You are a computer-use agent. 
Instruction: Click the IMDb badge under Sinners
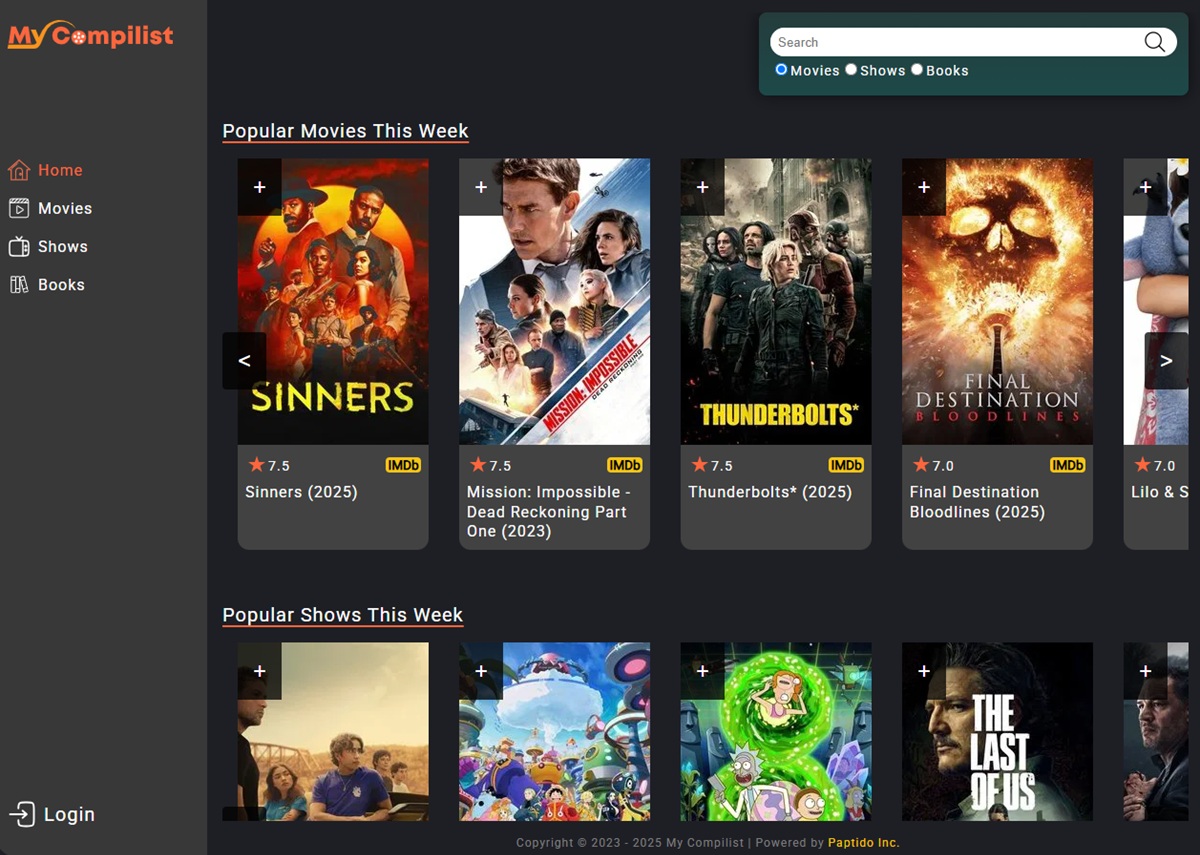403,465
